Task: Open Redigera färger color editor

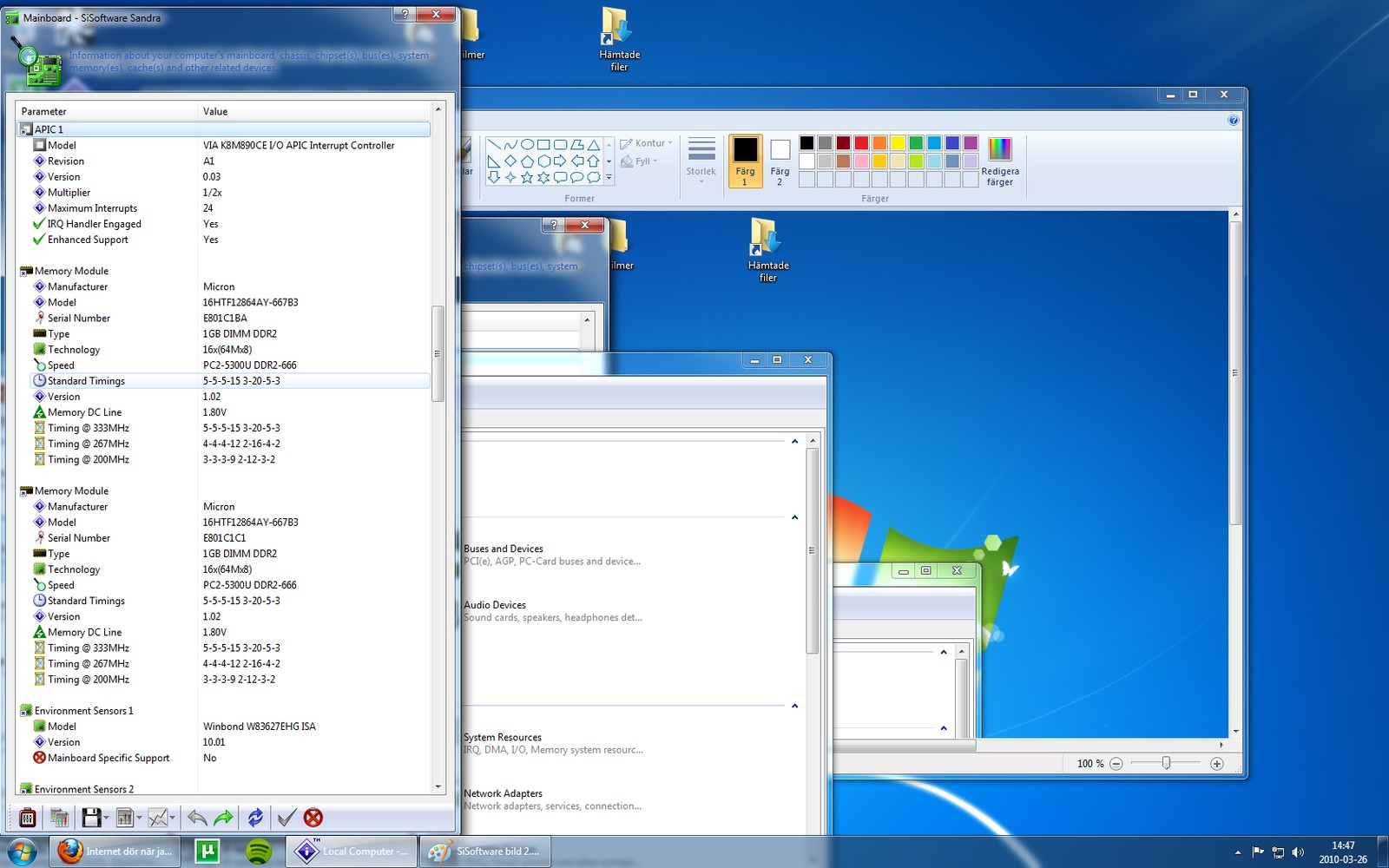Action: pyautogui.click(x=1000, y=162)
